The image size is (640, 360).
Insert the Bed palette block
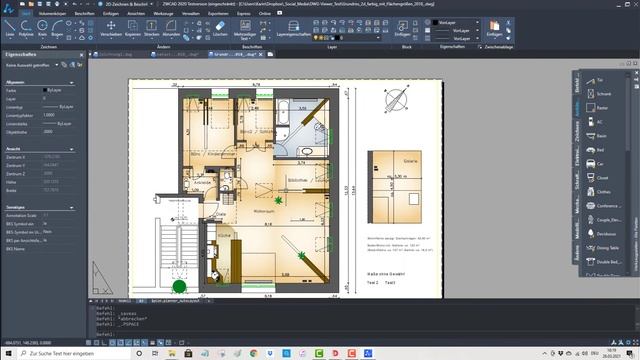click(595, 150)
